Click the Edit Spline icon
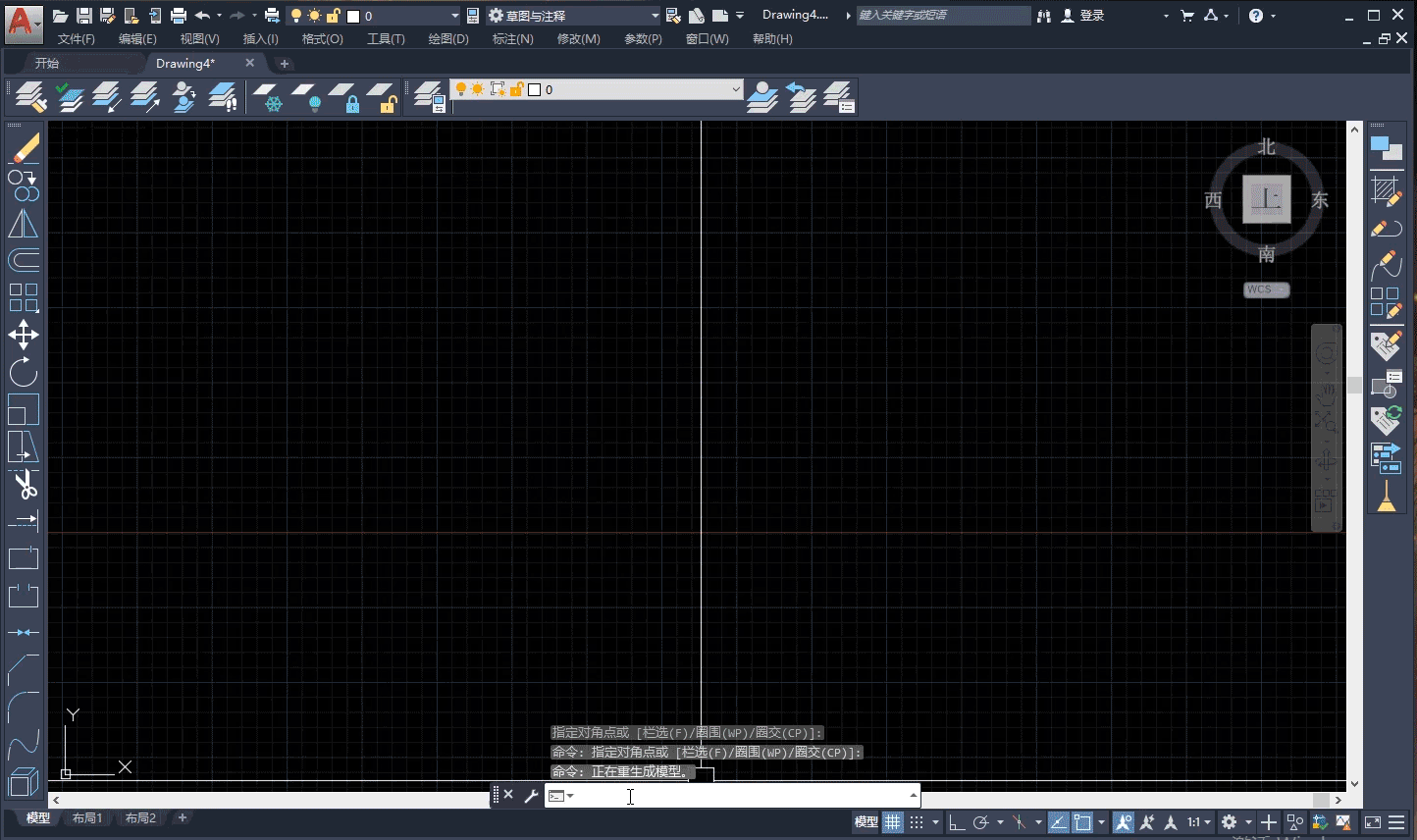This screenshot has height=840, width=1417. pyautogui.click(x=1386, y=265)
